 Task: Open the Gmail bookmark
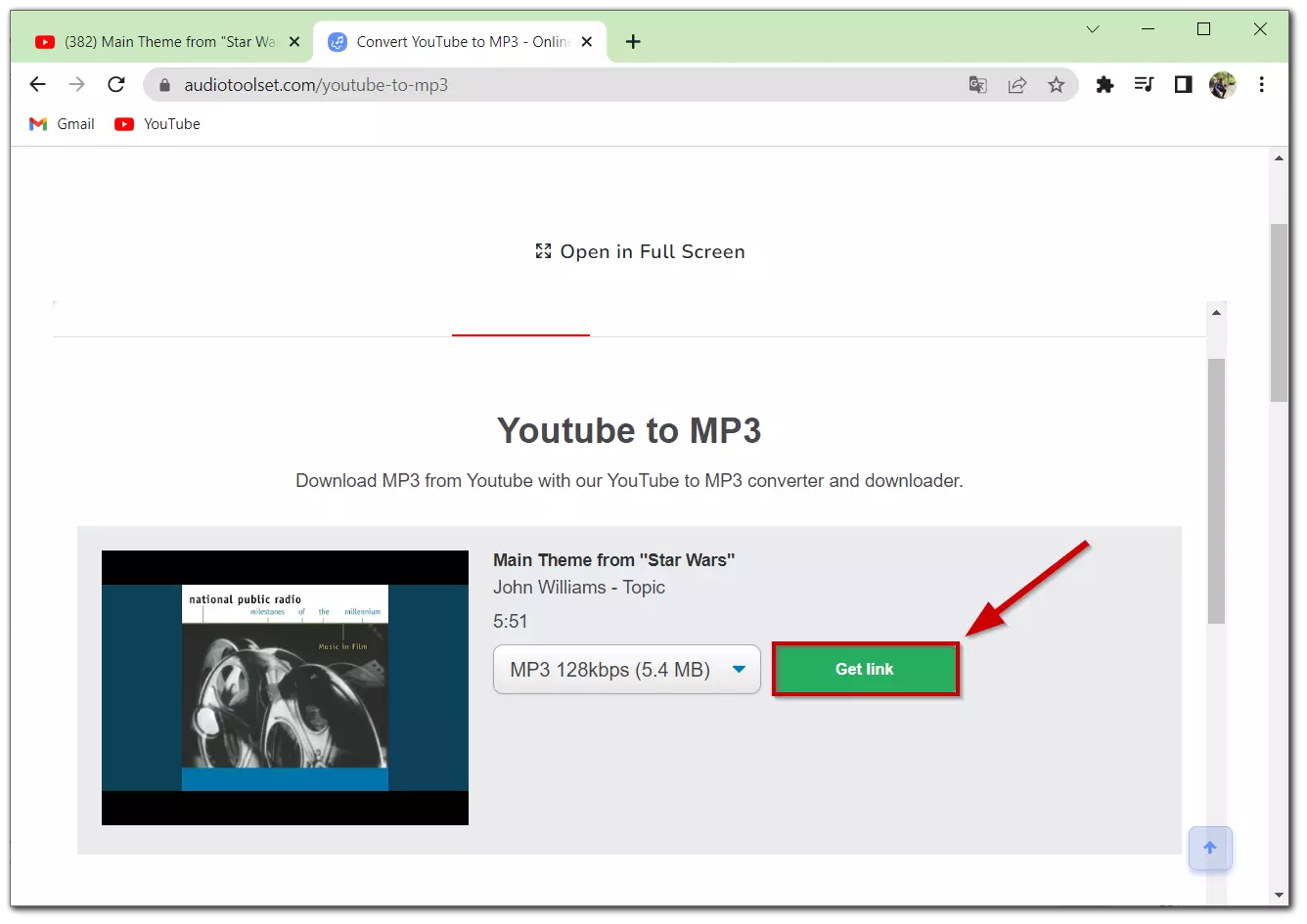(62, 124)
